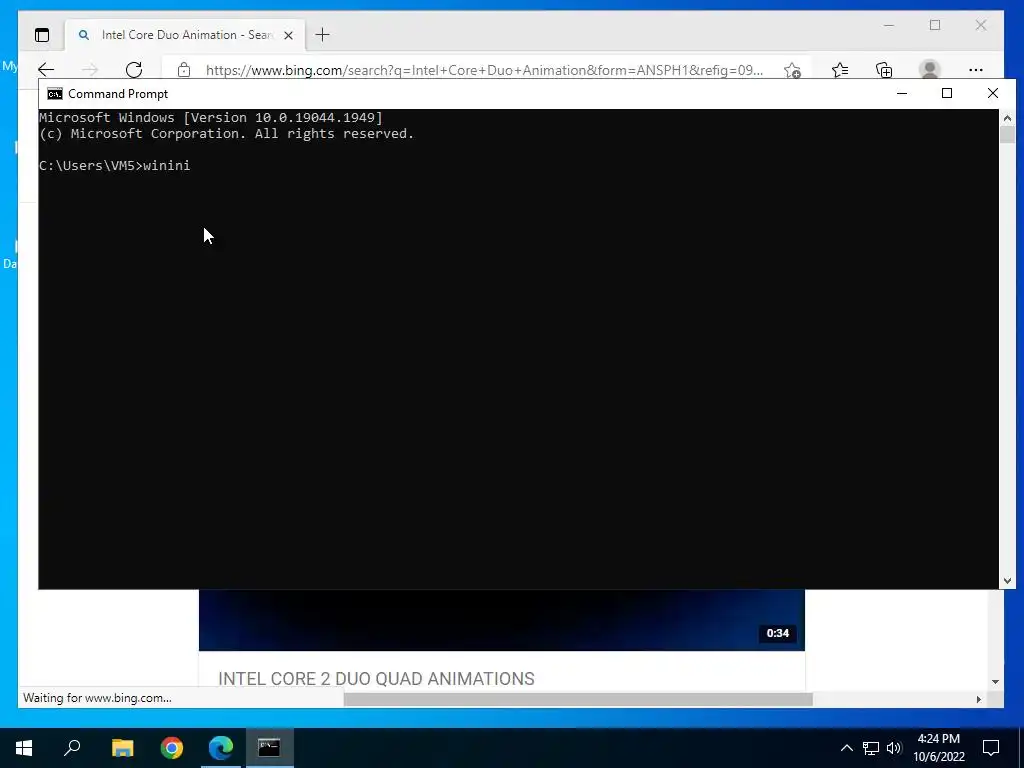Select the Intel Core Duo Animation tab
The height and width of the screenshot is (768, 1024).
click(x=184, y=35)
